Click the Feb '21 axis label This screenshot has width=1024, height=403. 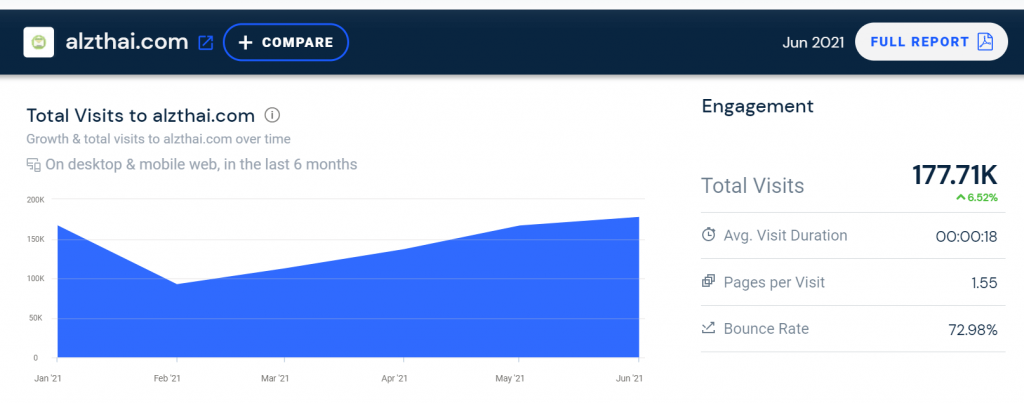pyautogui.click(x=167, y=379)
